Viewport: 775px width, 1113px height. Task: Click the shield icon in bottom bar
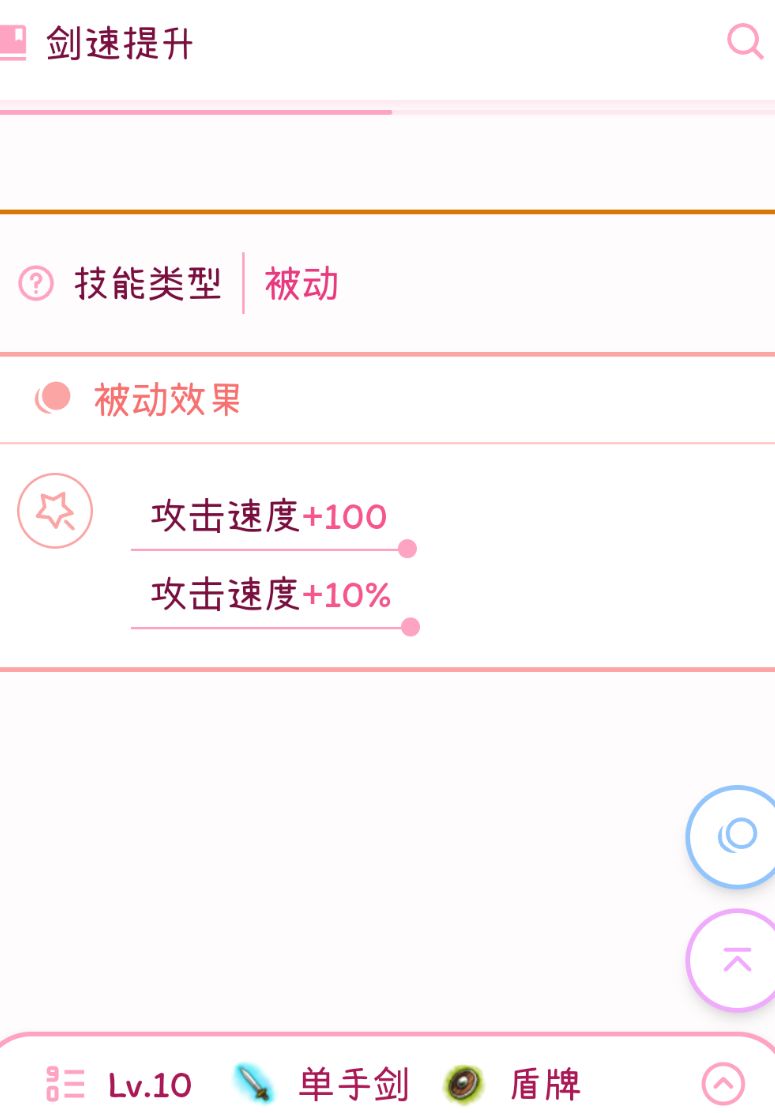(464, 1083)
